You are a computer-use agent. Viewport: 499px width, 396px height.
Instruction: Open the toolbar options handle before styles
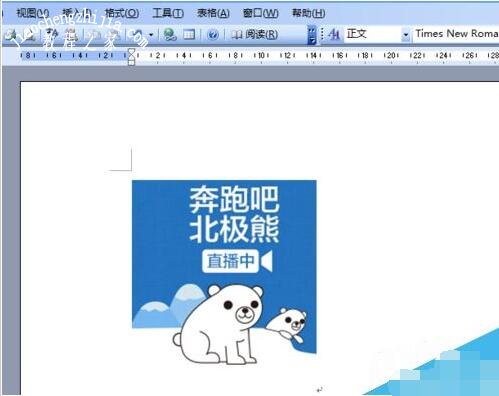(x=312, y=34)
